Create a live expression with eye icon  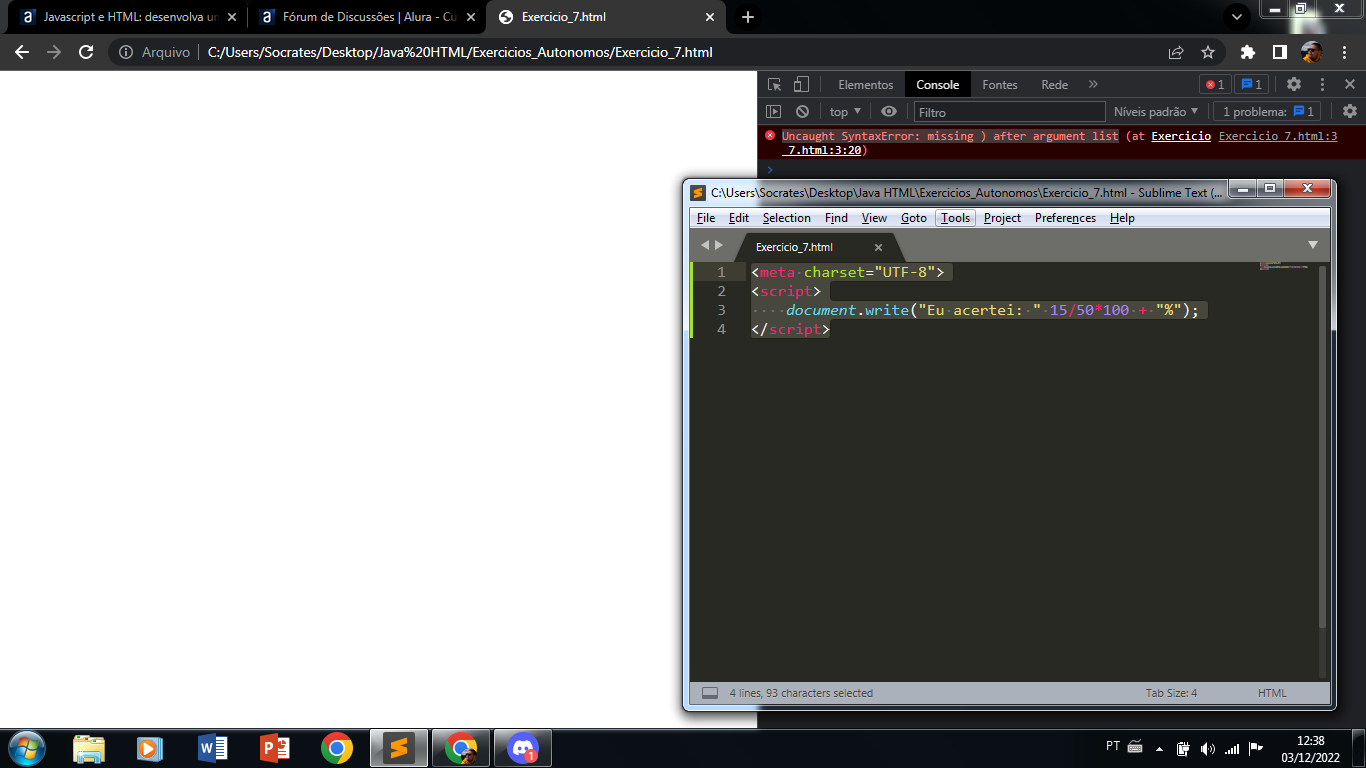[x=888, y=112]
